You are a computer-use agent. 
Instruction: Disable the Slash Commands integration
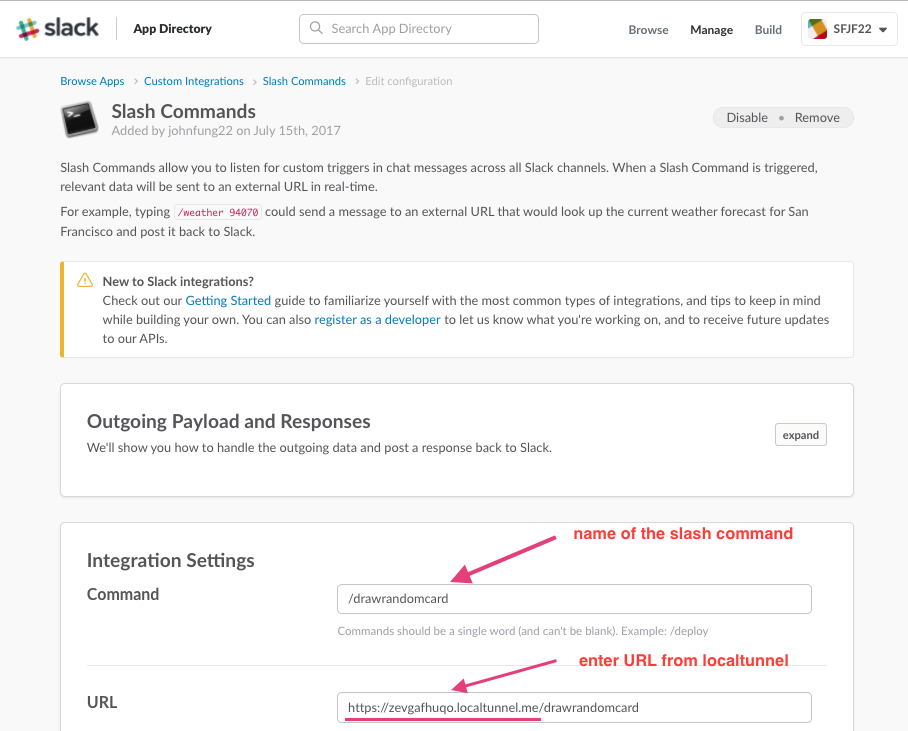pos(747,118)
